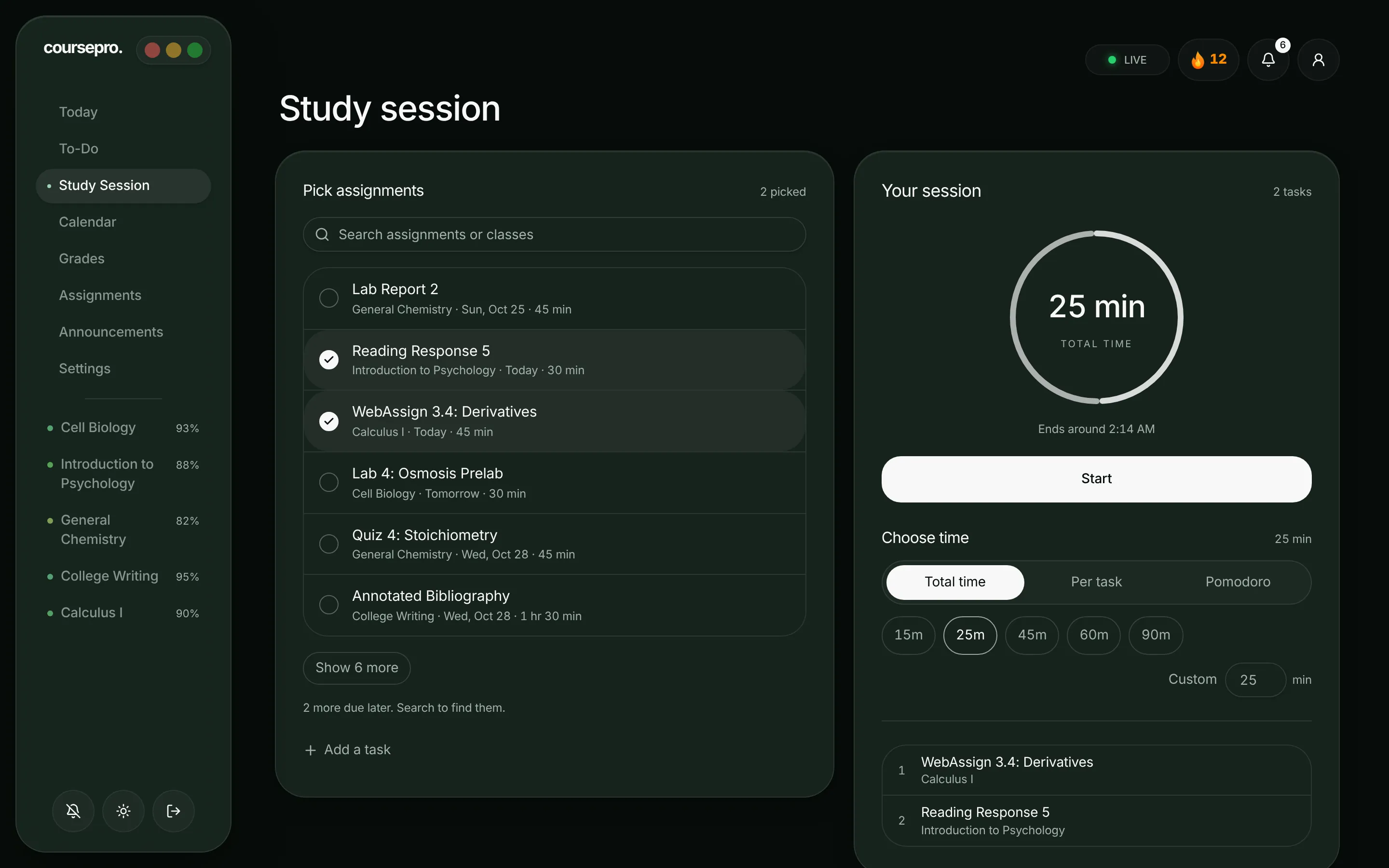Start the study session
Image resolution: width=1389 pixels, height=868 pixels.
[1096, 479]
